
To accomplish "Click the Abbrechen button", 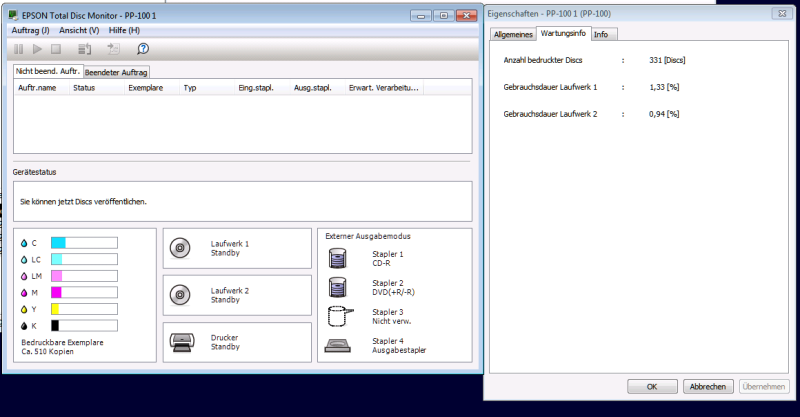I will pos(708,386).
